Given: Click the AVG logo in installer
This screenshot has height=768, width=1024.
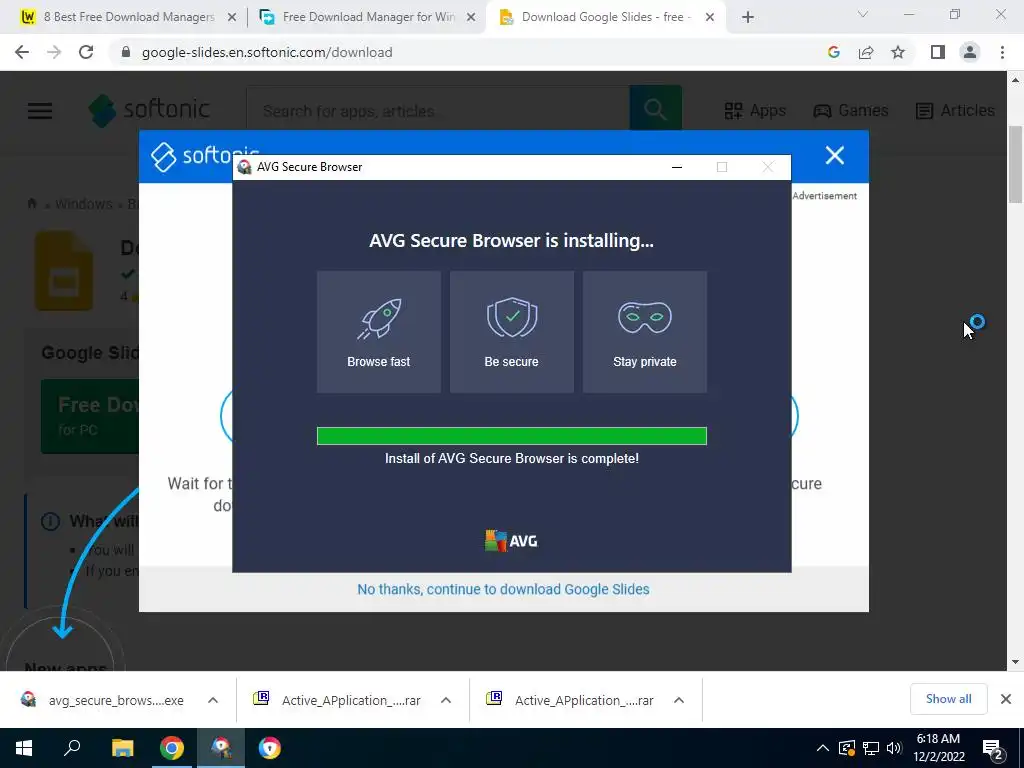Looking at the screenshot, I should point(511,541).
